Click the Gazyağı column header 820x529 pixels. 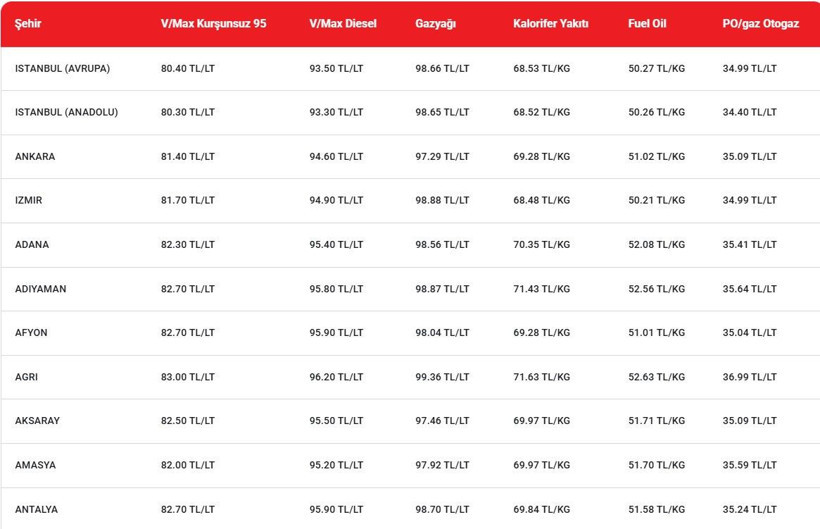click(436, 24)
